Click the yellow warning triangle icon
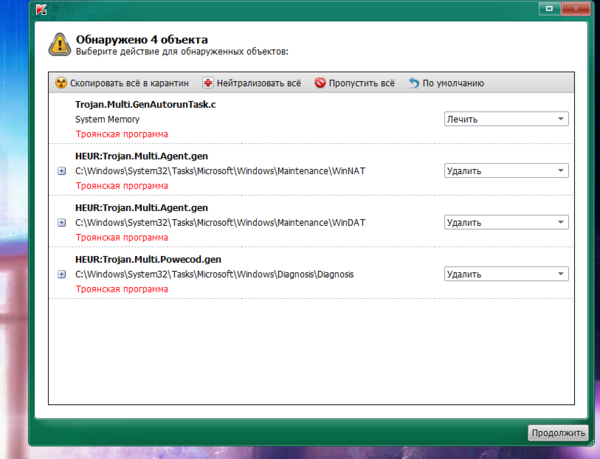The height and width of the screenshot is (459, 600). (x=59, y=45)
